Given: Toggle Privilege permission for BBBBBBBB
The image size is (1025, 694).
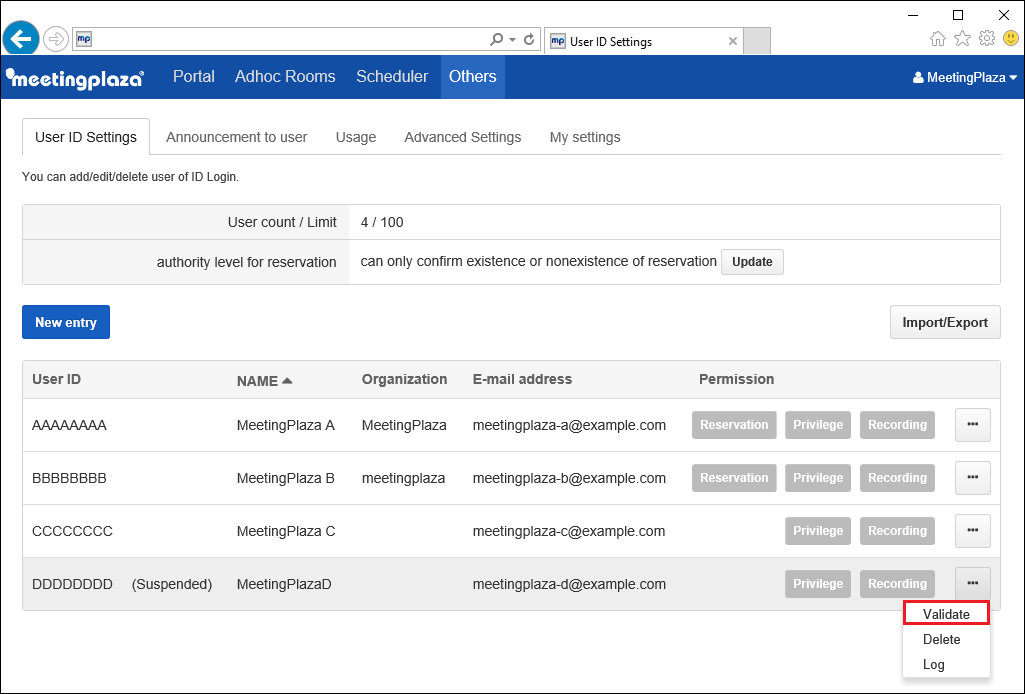Looking at the screenshot, I should coord(818,478).
